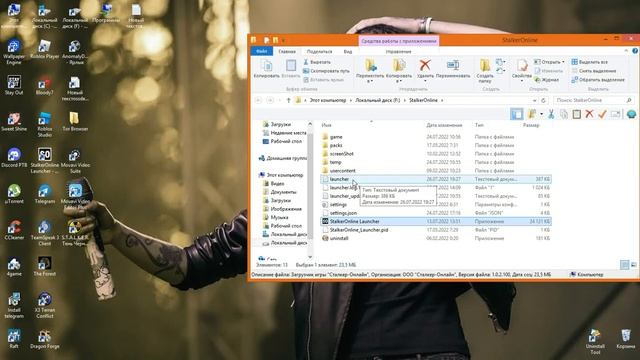Select the screenShot folder row
Image resolution: width=640 pixels, height=360 pixels.
tap(436, 154)
